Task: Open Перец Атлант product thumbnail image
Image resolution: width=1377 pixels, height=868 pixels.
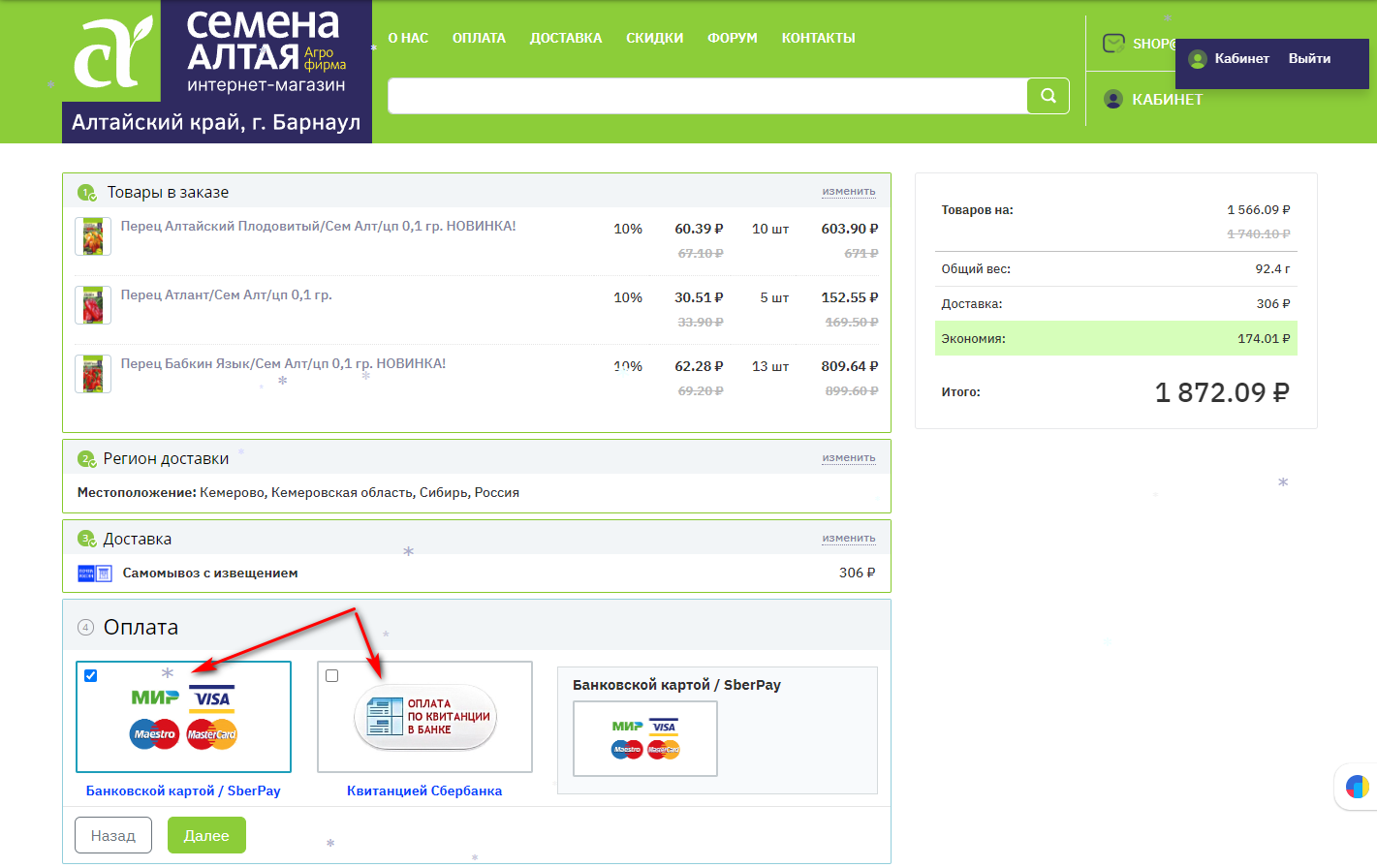Action: [93, 305]
